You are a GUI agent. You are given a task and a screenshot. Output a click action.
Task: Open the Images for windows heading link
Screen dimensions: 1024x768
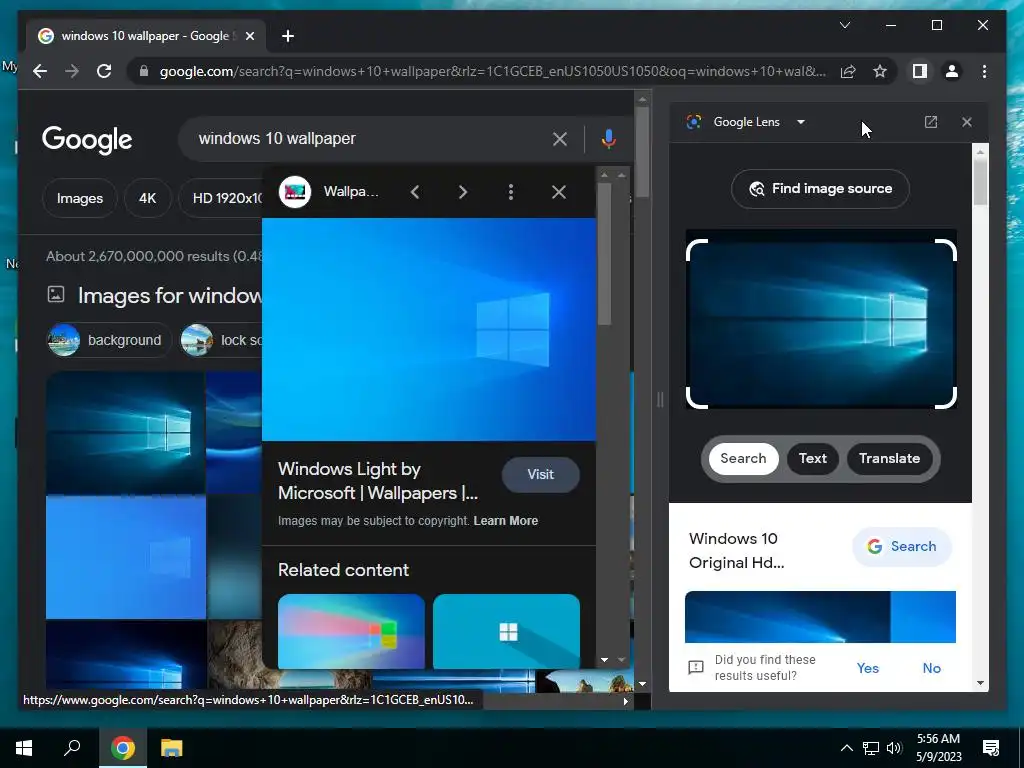(170, 295)
